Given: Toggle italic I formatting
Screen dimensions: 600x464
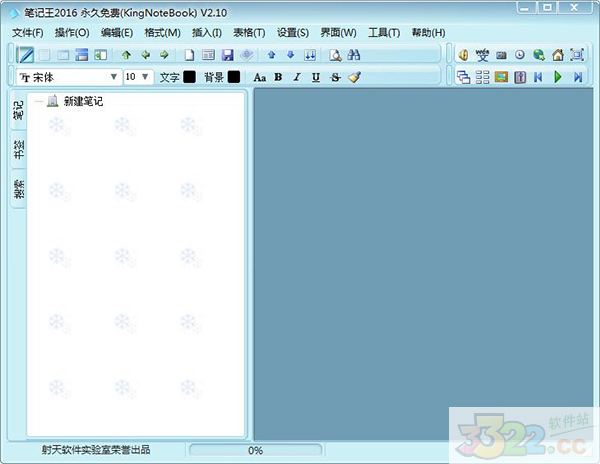Looking at the screenshot, I should (297, 77).
